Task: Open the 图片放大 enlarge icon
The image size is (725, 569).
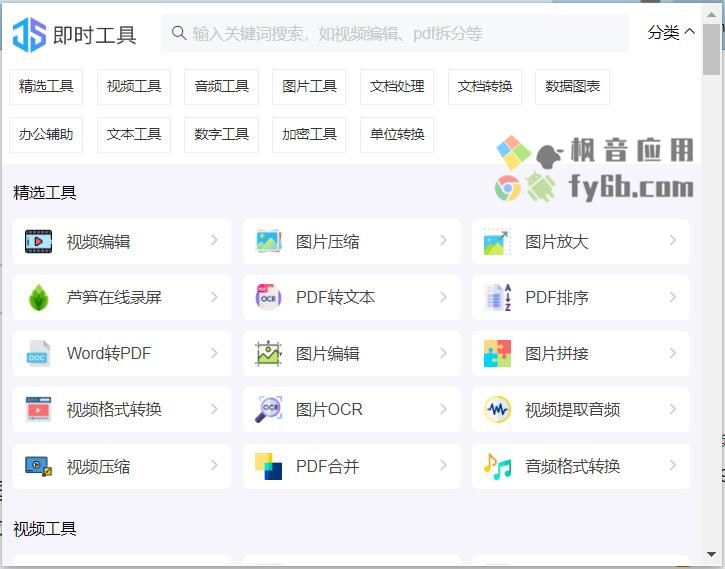Action: point(497,241)
